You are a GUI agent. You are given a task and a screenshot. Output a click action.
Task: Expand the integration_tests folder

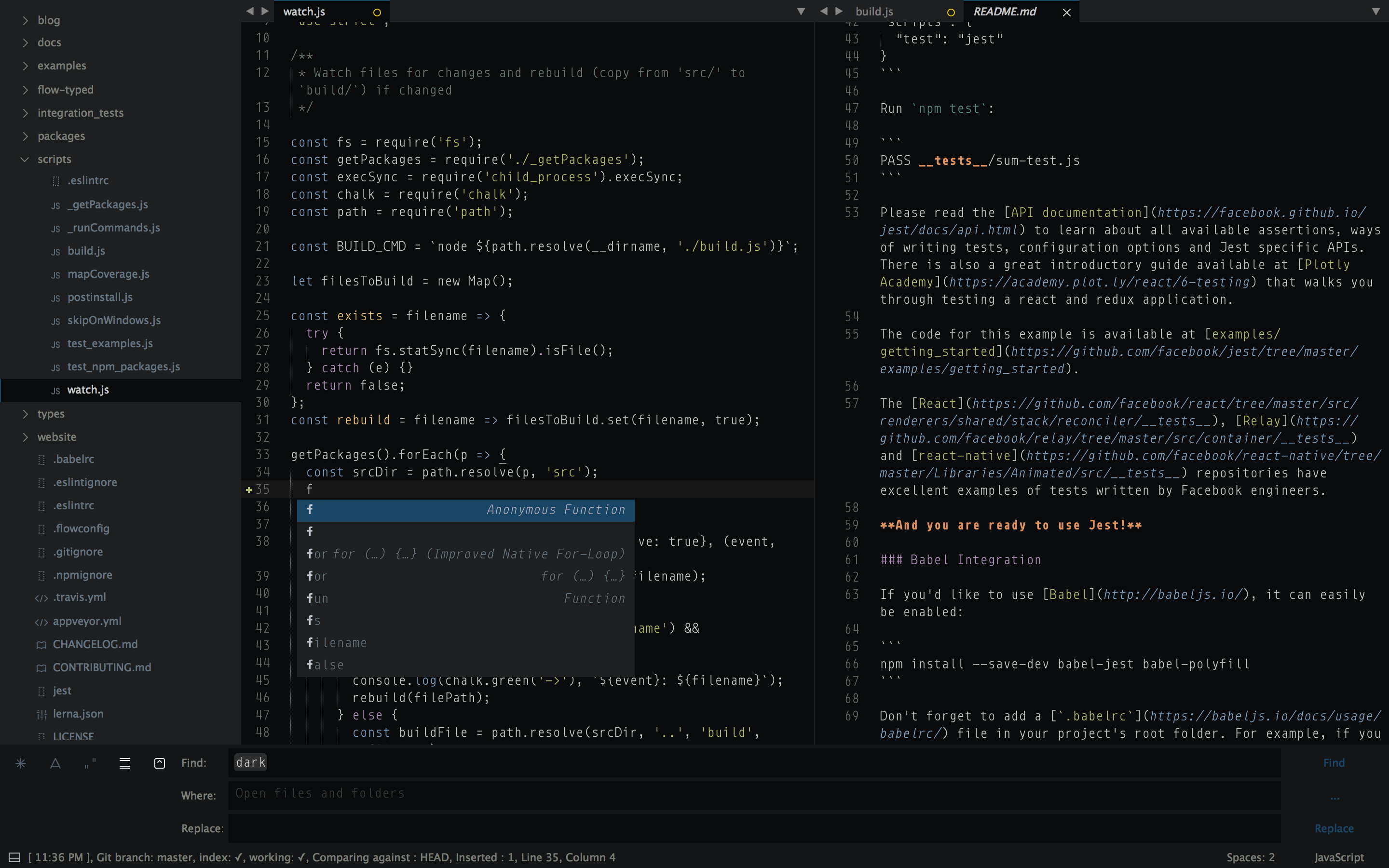tap(25, 113)
